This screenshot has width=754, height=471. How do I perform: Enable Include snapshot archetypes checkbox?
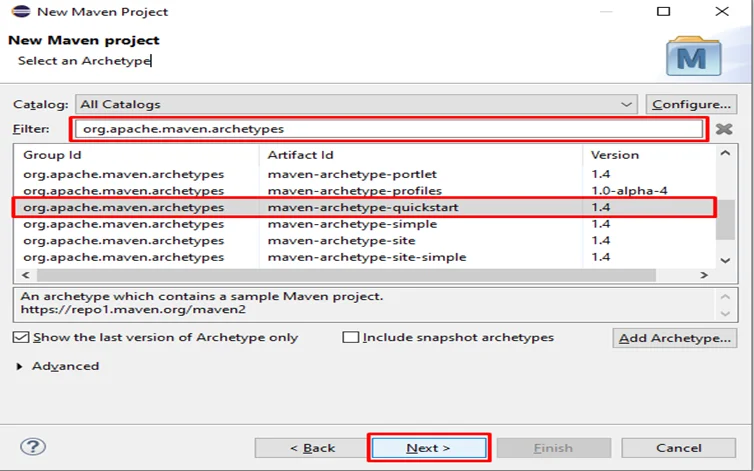tap(351, 337)
